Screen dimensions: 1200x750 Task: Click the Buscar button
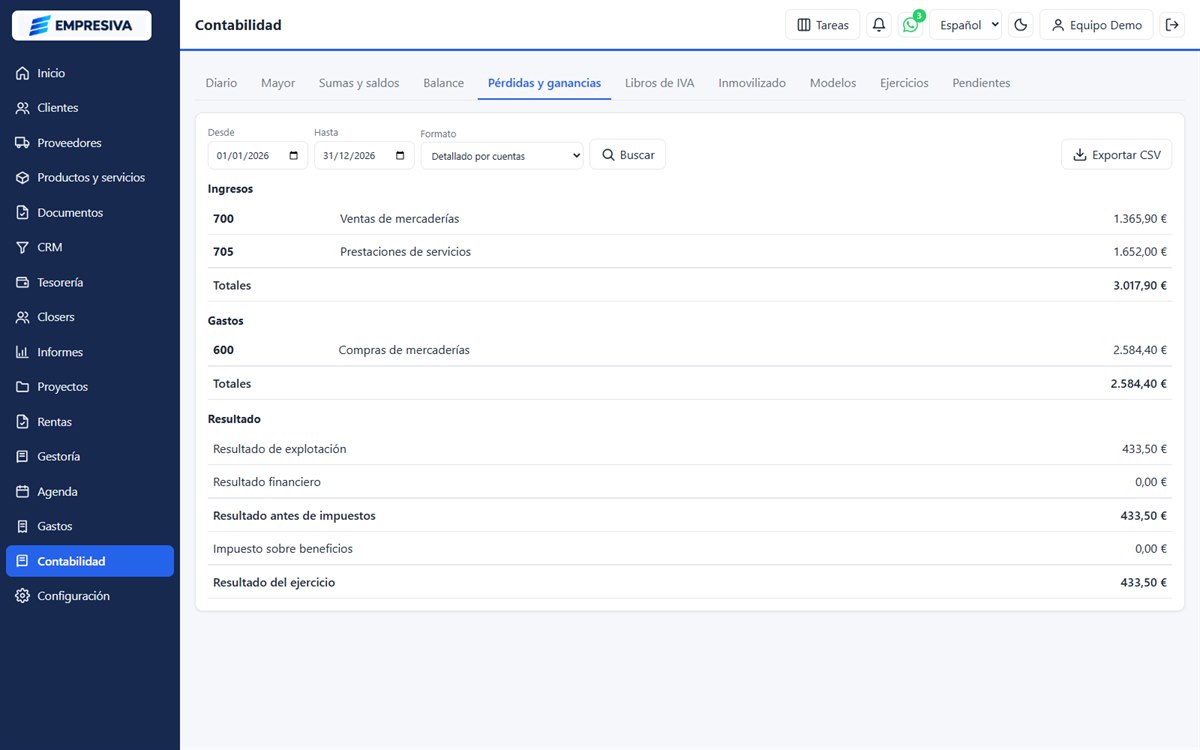tap(628, 155)
